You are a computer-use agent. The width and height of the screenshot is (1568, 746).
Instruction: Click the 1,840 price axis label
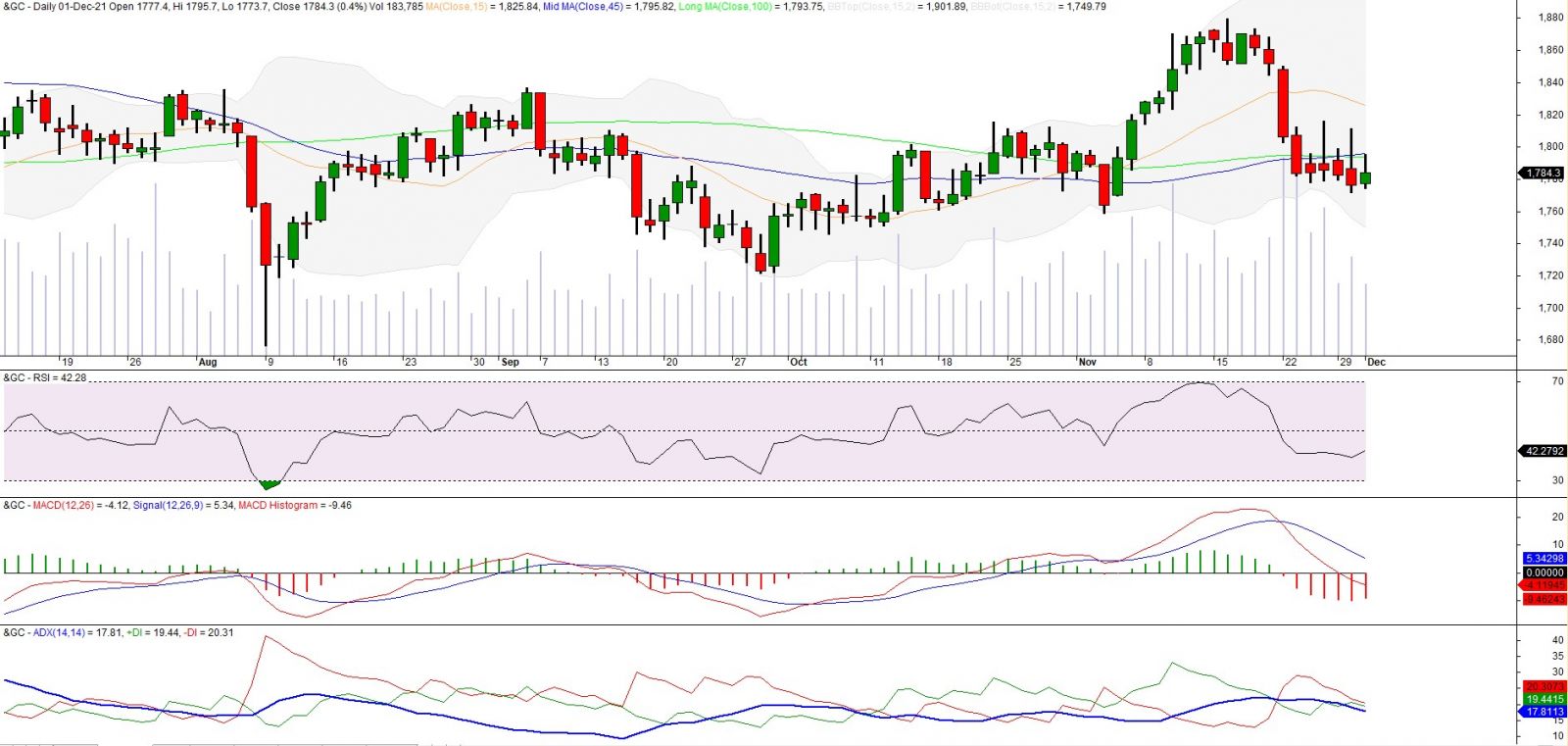click(x=1550, y=82)
